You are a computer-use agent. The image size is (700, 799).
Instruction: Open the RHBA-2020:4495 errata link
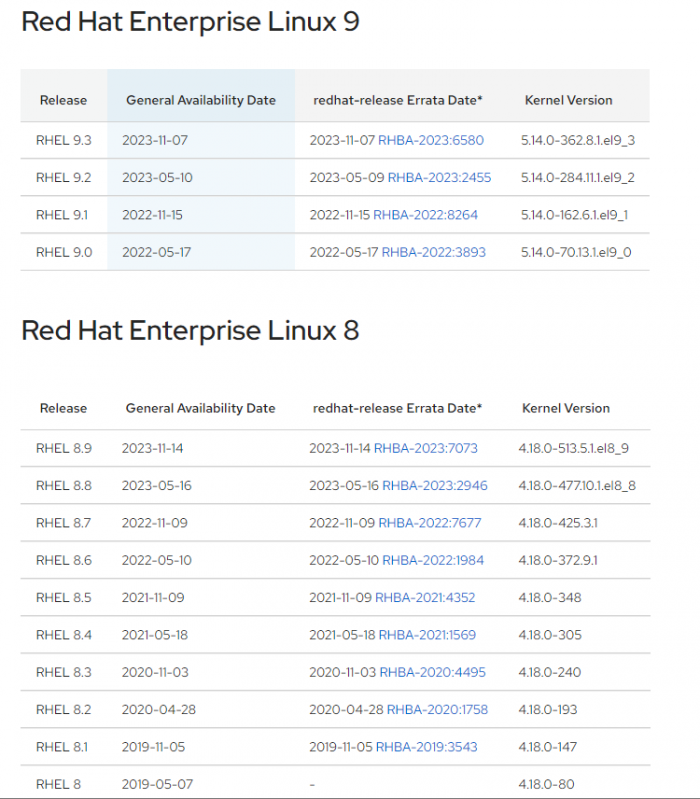pyautogui.click(x=433, y=672)
